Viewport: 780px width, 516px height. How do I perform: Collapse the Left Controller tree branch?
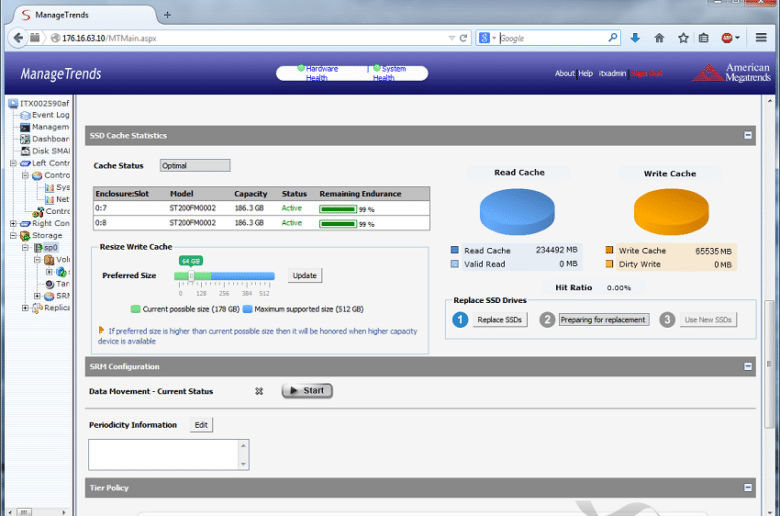coord(13,163)
